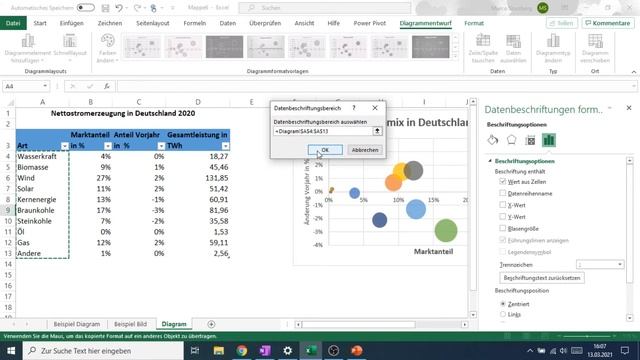Expand the chart styles gallery
The width and height of the screenshot is (640, 360).
456,56
